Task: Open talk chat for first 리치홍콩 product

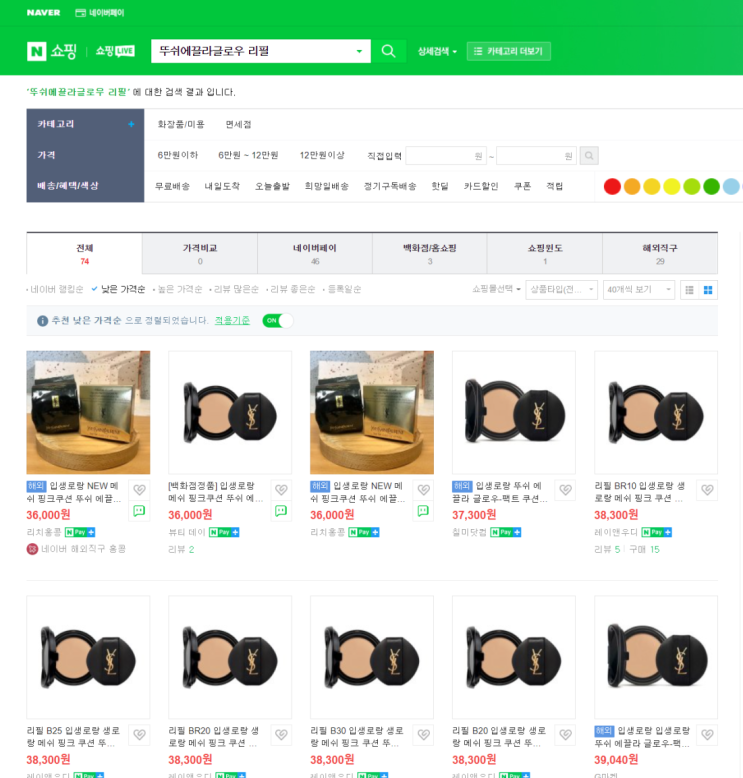Action: click(139, 511)
